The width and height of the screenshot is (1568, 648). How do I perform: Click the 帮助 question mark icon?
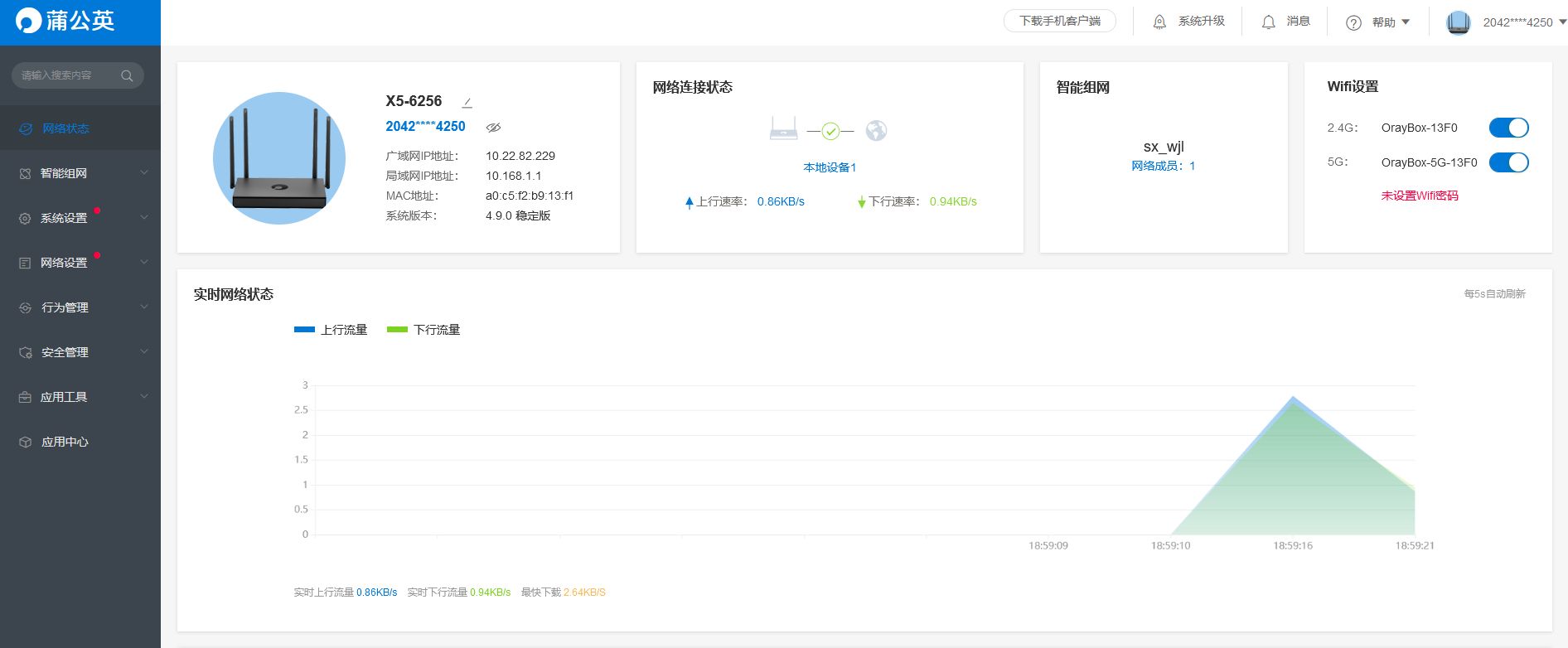pyautogui.click(x=1353, y=22)
